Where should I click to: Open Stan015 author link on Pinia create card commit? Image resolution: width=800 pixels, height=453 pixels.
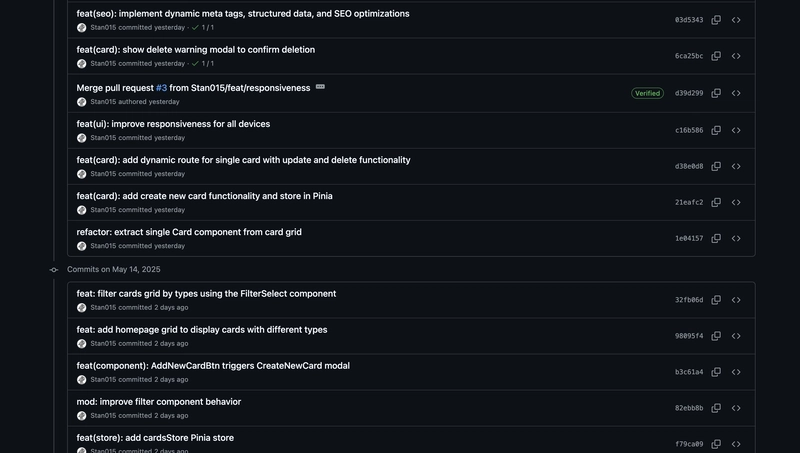coord(103,210)
